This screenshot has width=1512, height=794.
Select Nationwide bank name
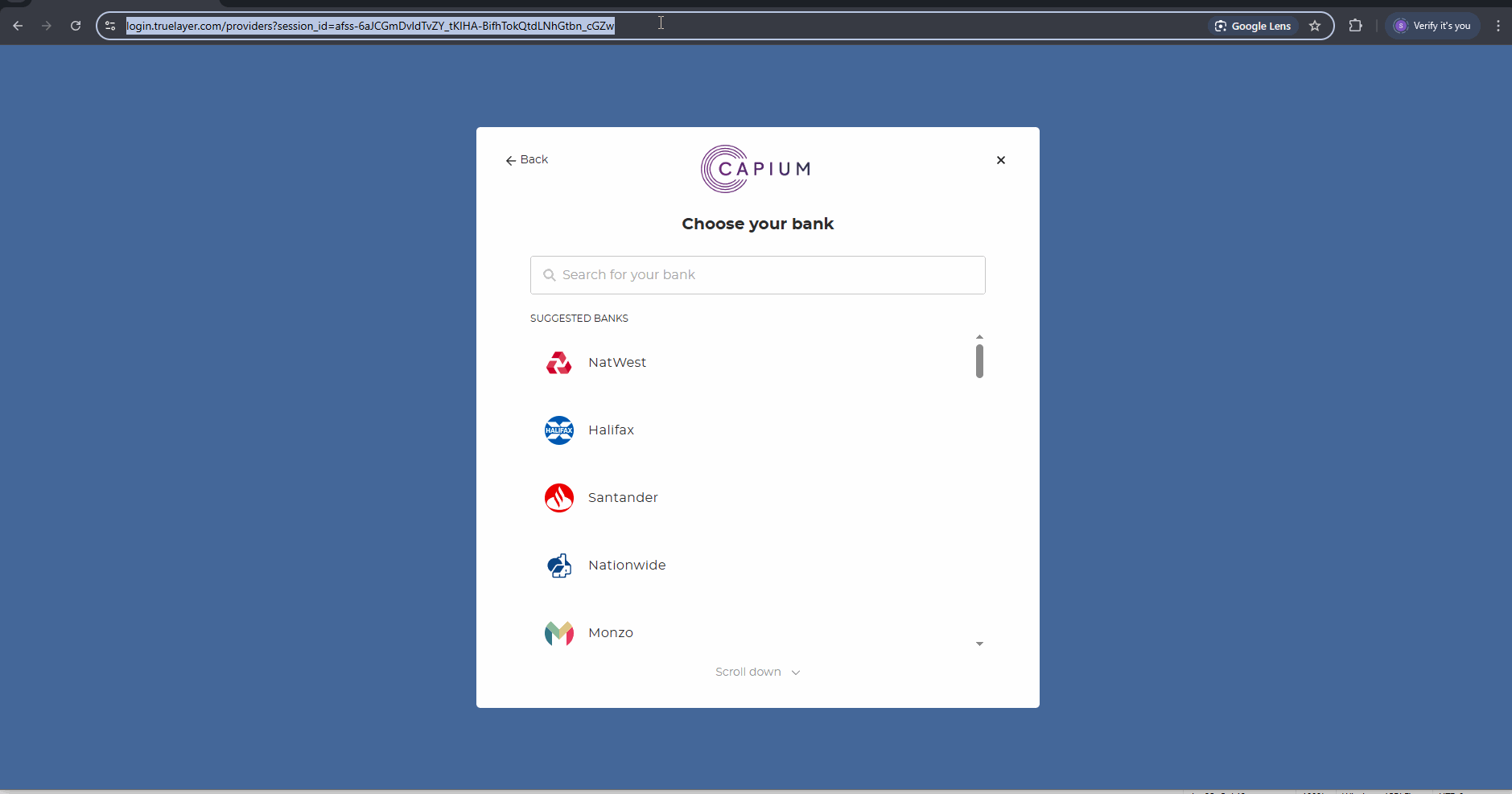click(x=627, y=566)
